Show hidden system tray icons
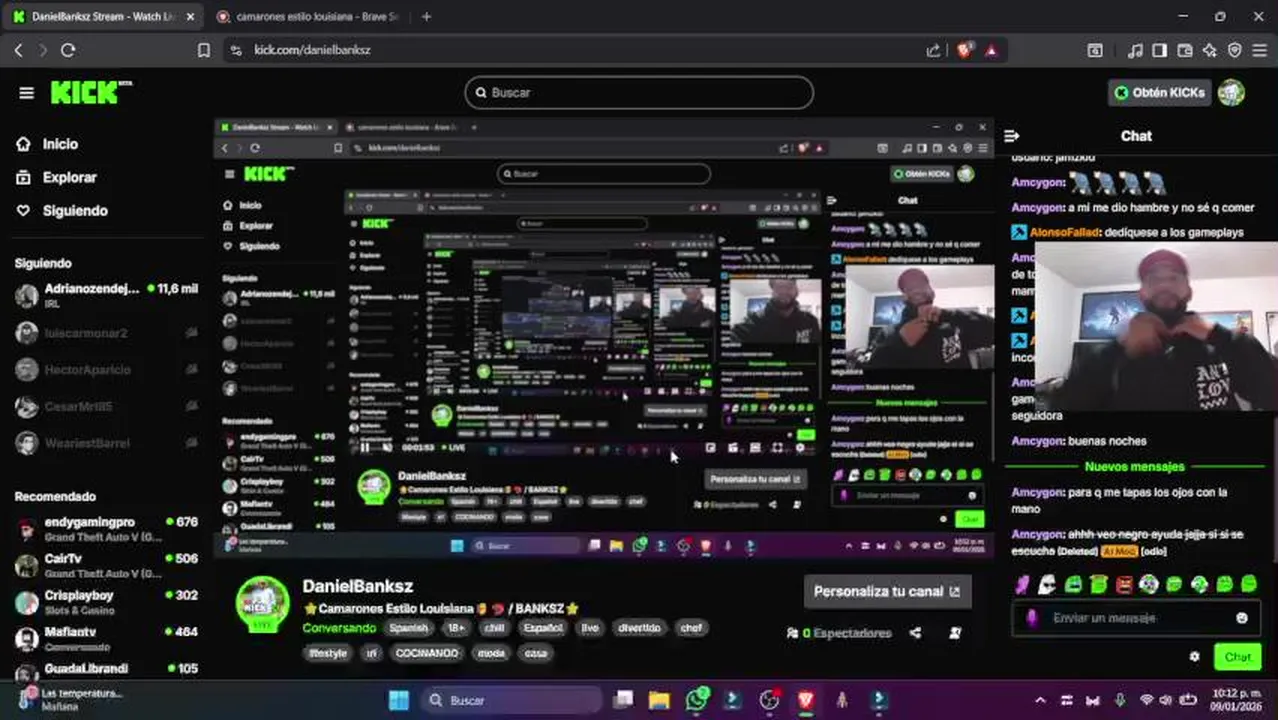The height and width of the screenshot is (720, 1278). pyautogui.click(x=1040, y=700)
